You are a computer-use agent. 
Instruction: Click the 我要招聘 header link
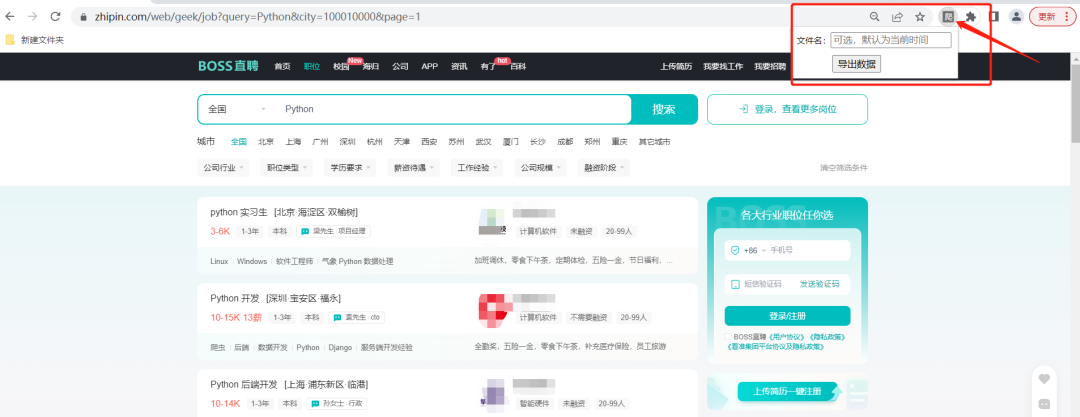click(770, 67)
